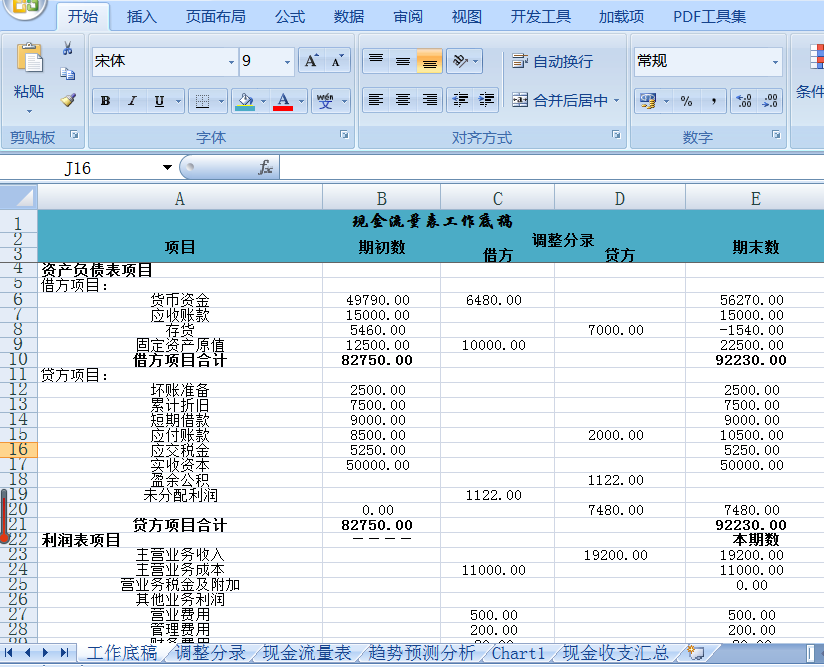The image size is (824, 667).
Task: Switch to the 插入 ribbon tab
Action: 142,17
